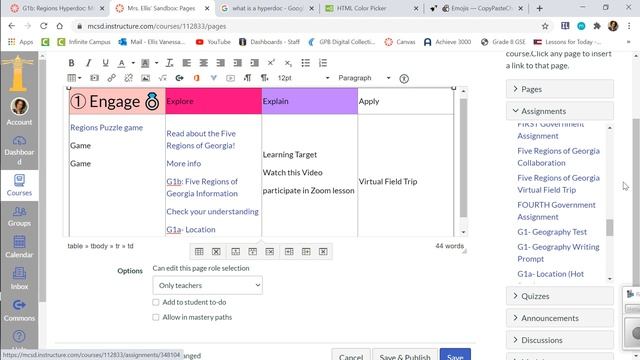
Task: Center align text
Action: 203,63
